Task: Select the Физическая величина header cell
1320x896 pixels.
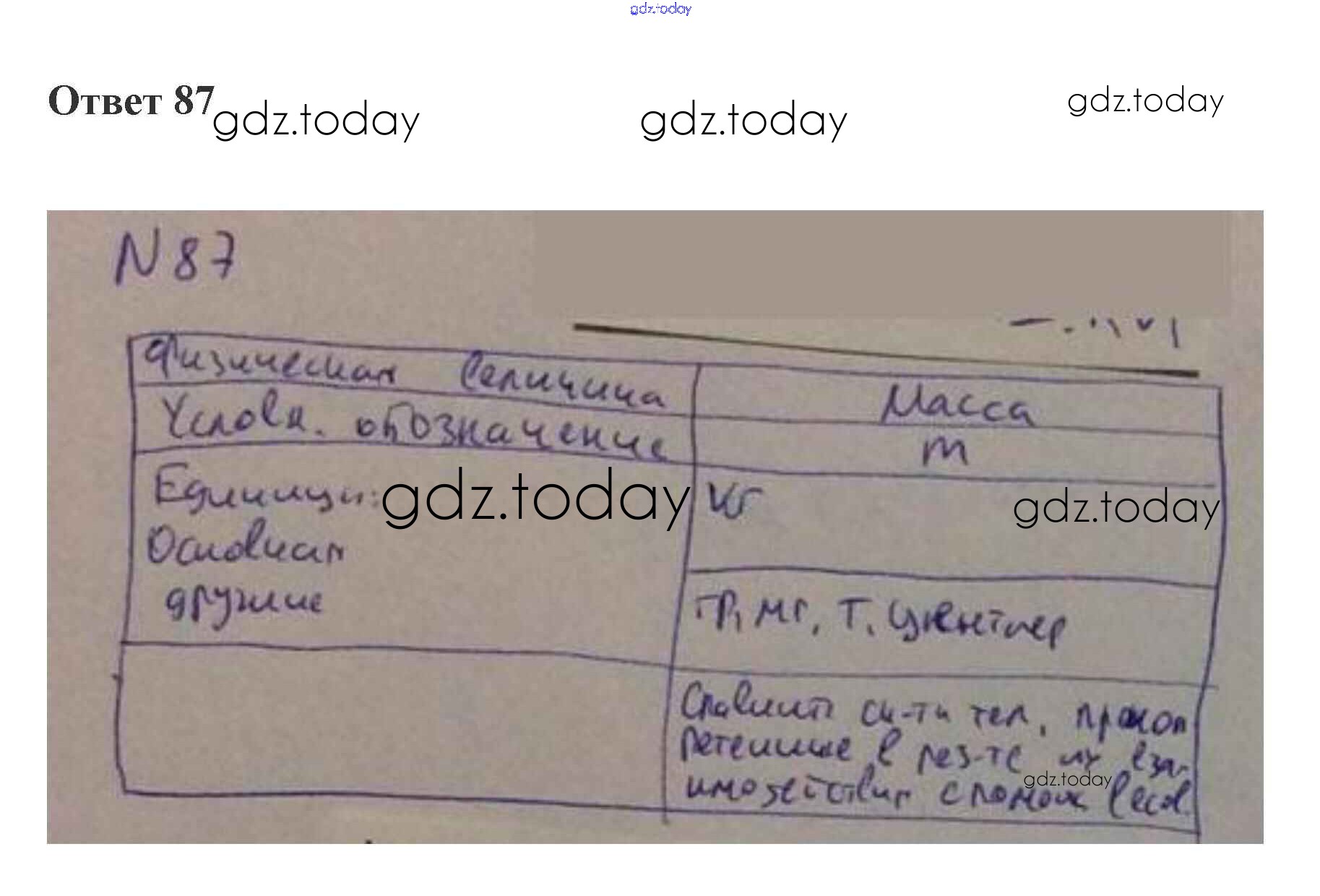Action: click(410, 374)
